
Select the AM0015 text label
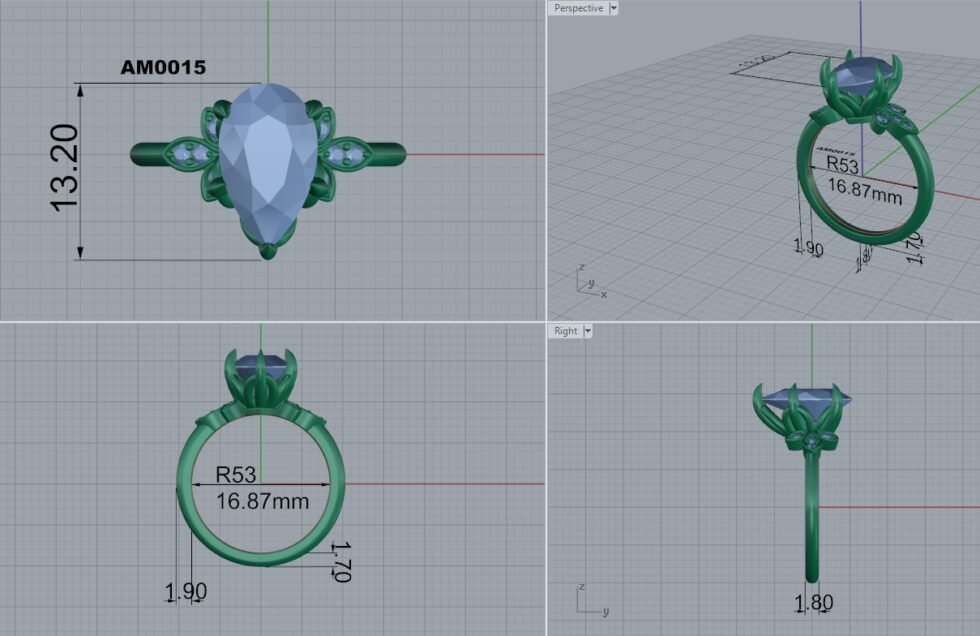tap(163, 68)
